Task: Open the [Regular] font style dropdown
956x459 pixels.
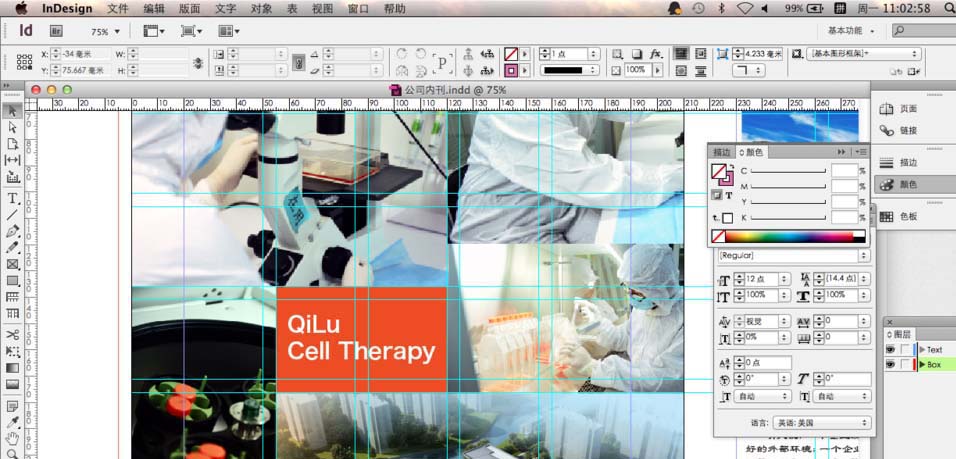Action: (x=794, y=256)
